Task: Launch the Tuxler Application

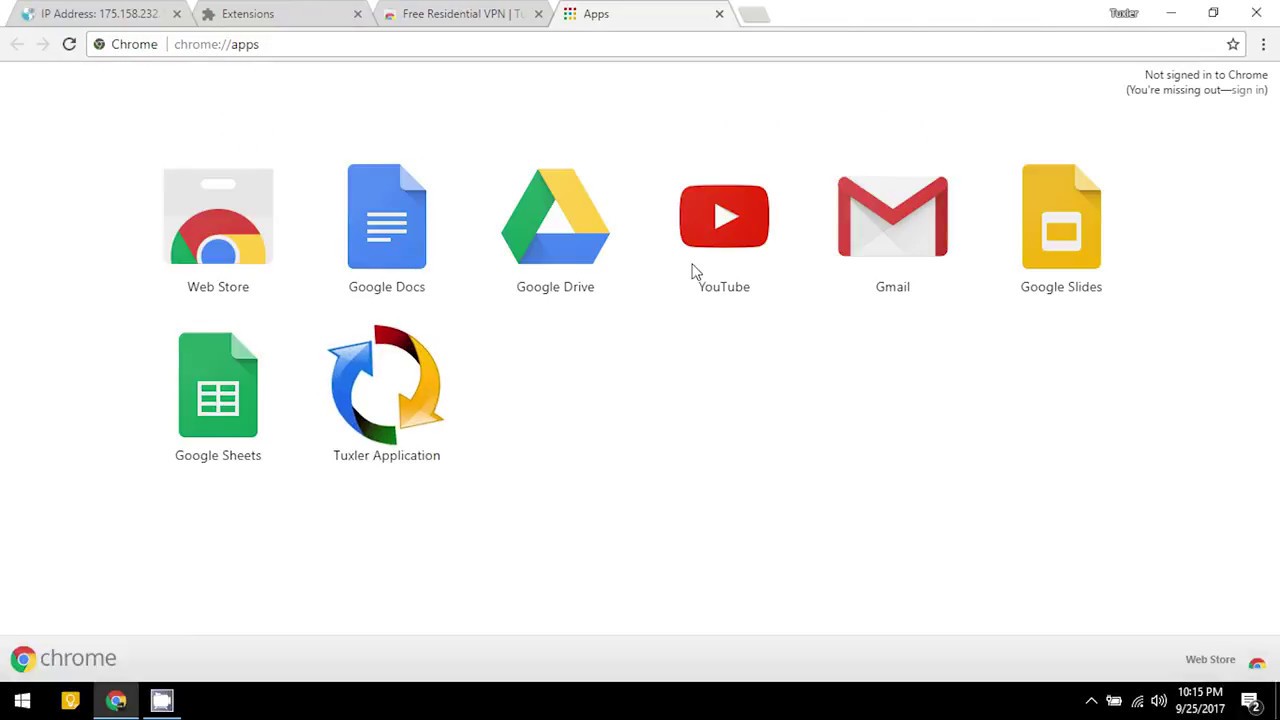Action: (x=387, y=394)
